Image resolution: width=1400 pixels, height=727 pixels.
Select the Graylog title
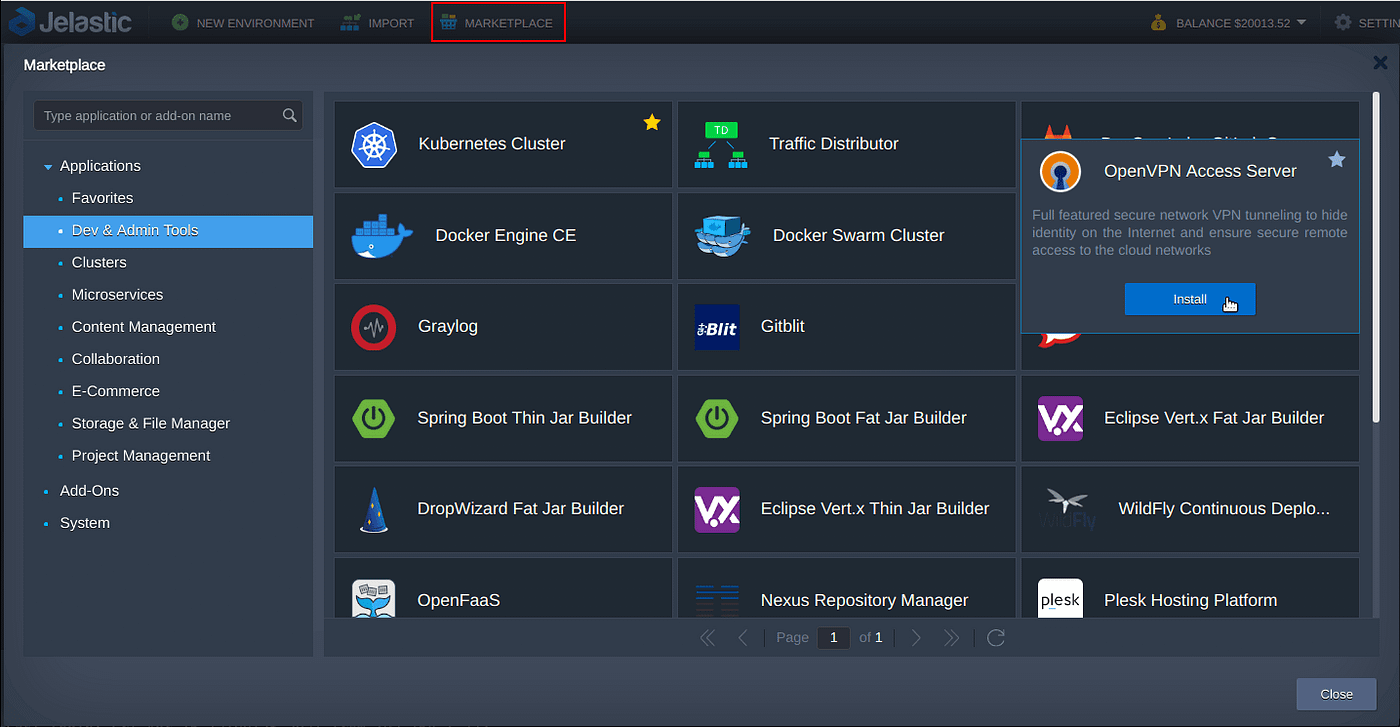(x=448, y=327)
